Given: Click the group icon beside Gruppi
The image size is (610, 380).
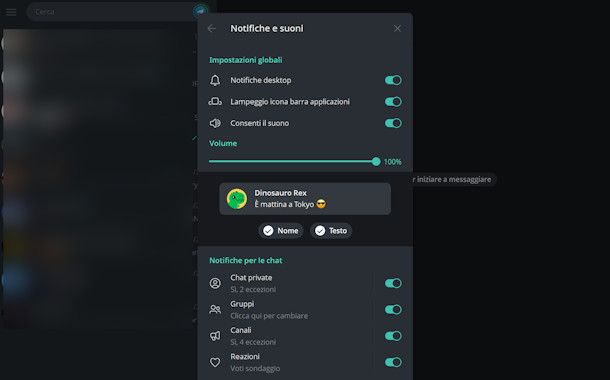Looking at the screenshot, I should pos(215,310).
